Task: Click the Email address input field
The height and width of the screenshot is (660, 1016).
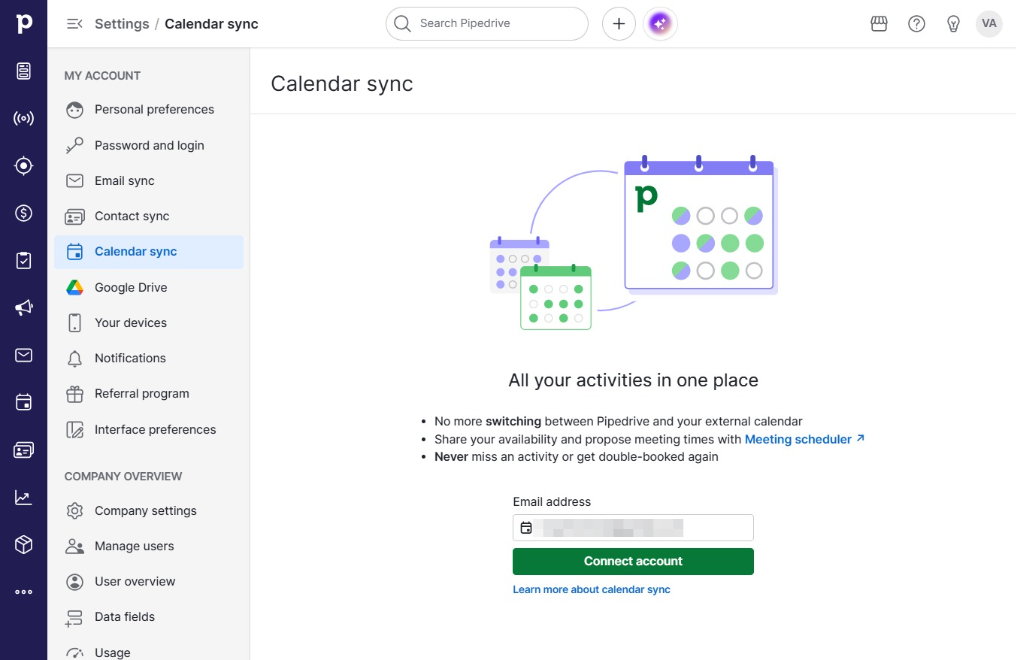Action: coord(633,528)
